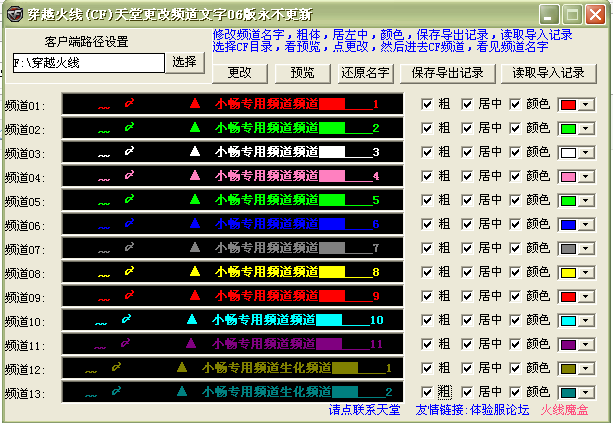Minimize the window
613x423 pixels.
click(x=548, y=15)
